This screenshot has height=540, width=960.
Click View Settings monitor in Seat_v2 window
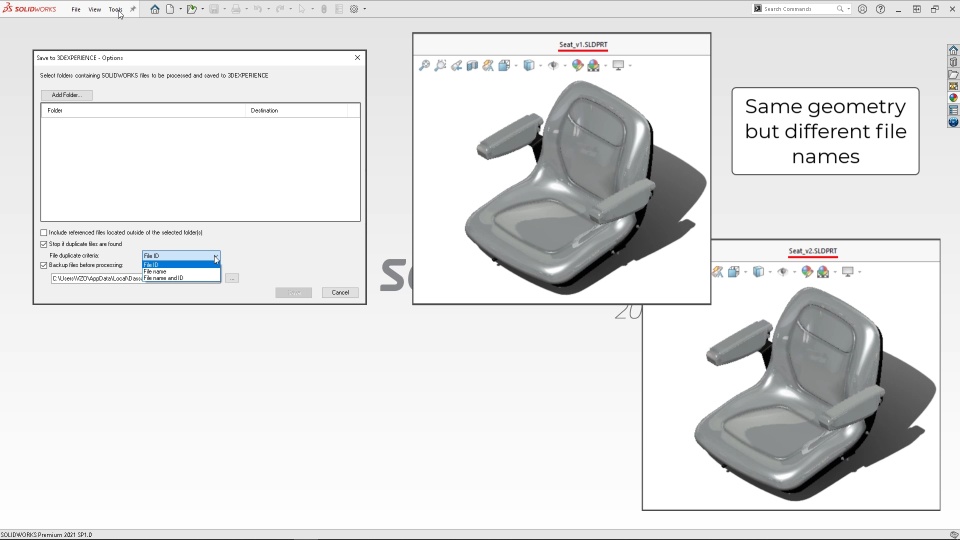tap(848, 271)
